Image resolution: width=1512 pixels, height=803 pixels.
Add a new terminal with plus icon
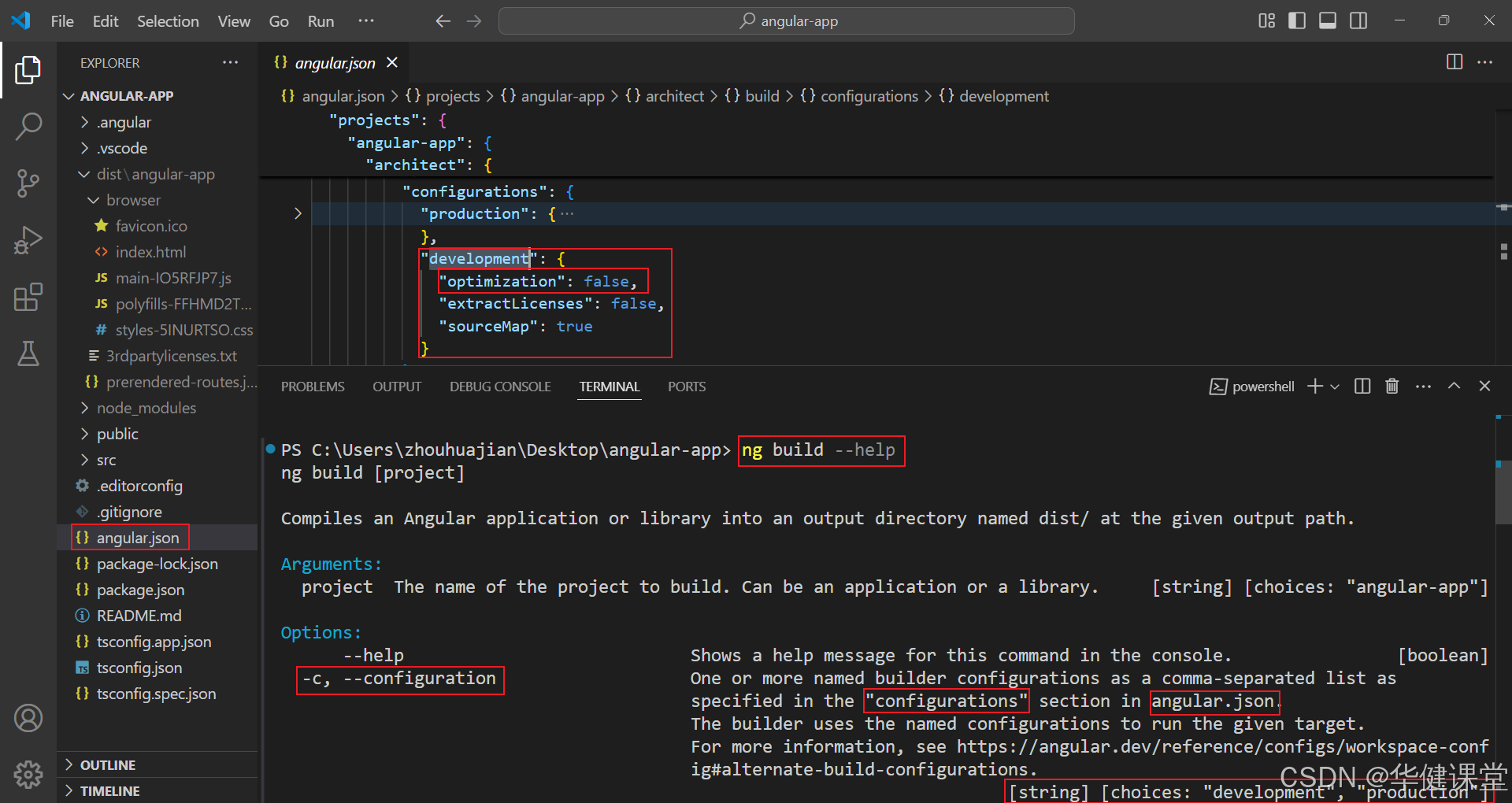[x=1314, y=386]
